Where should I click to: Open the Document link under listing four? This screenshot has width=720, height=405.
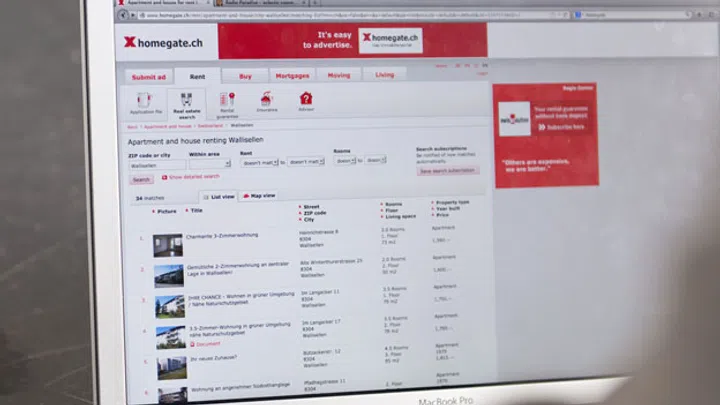[x=208, y=343]
